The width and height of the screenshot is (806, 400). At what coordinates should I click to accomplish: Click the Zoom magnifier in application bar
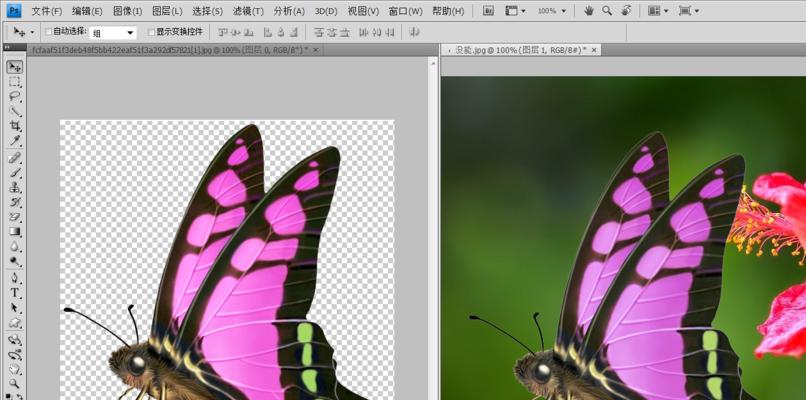click(x=607, y=11)
